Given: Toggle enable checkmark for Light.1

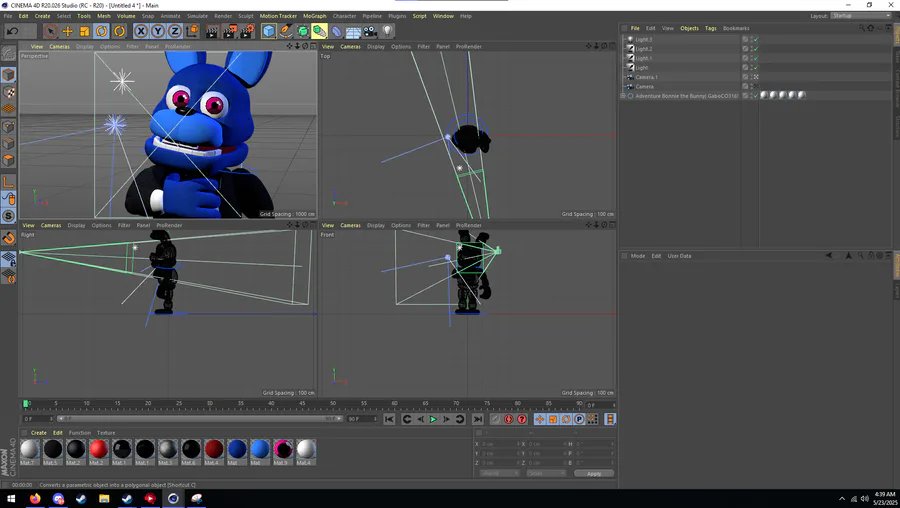Looking at the screenshot, I should point(756,58).
